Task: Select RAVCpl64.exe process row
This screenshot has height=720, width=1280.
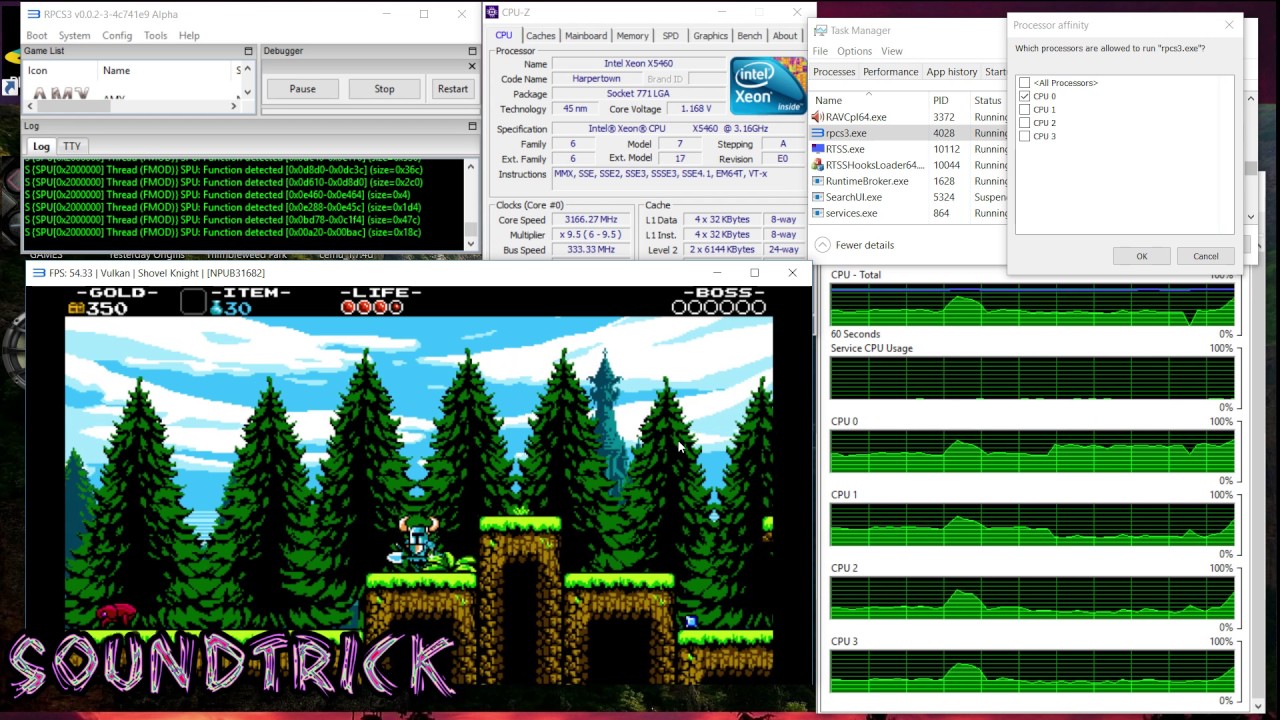Action: tap(909, 117)
